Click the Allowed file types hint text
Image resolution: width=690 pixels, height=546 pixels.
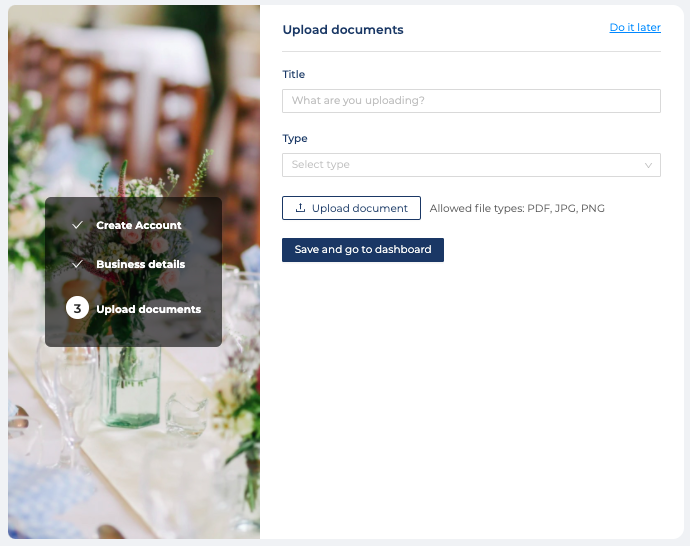point(517,209)
